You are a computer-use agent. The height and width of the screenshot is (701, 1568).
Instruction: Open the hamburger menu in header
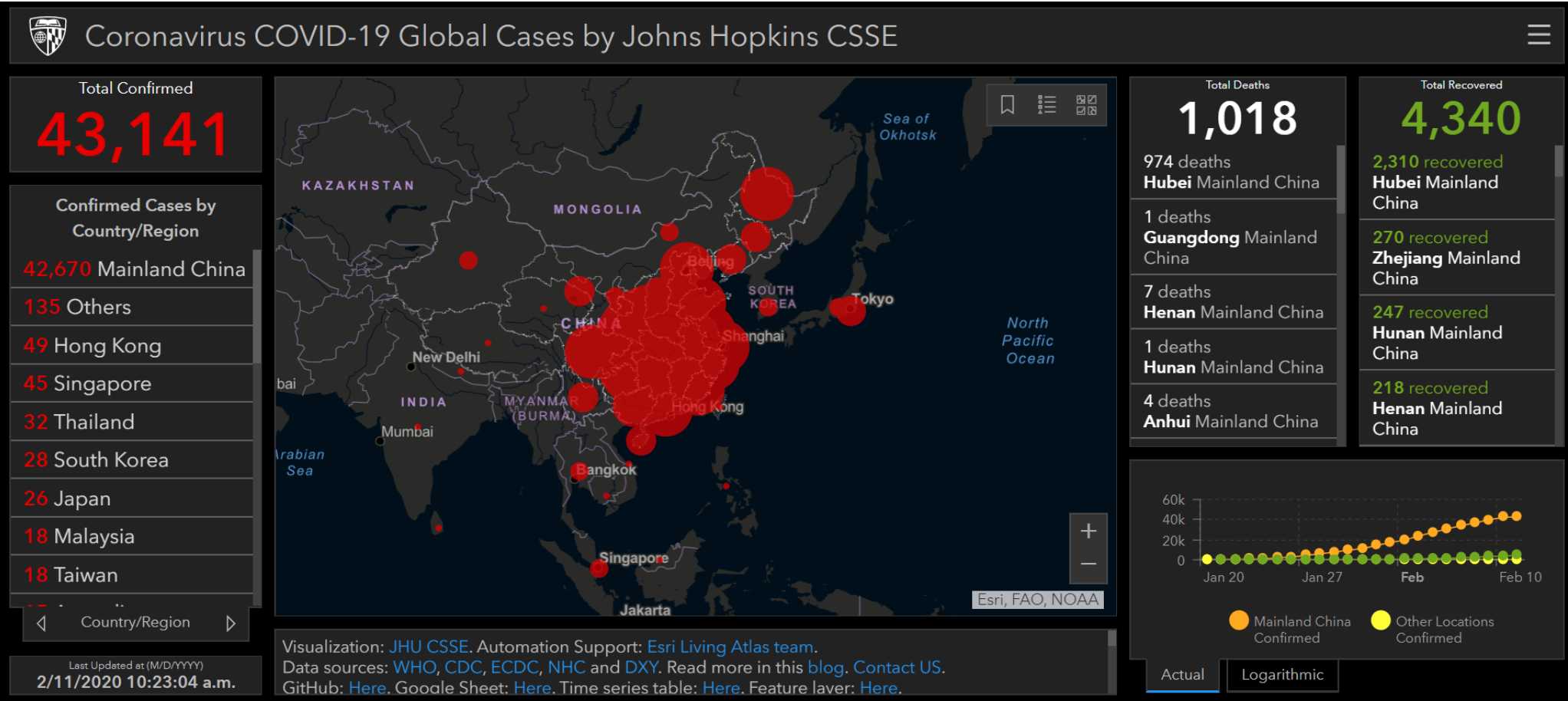point(1538,35)
